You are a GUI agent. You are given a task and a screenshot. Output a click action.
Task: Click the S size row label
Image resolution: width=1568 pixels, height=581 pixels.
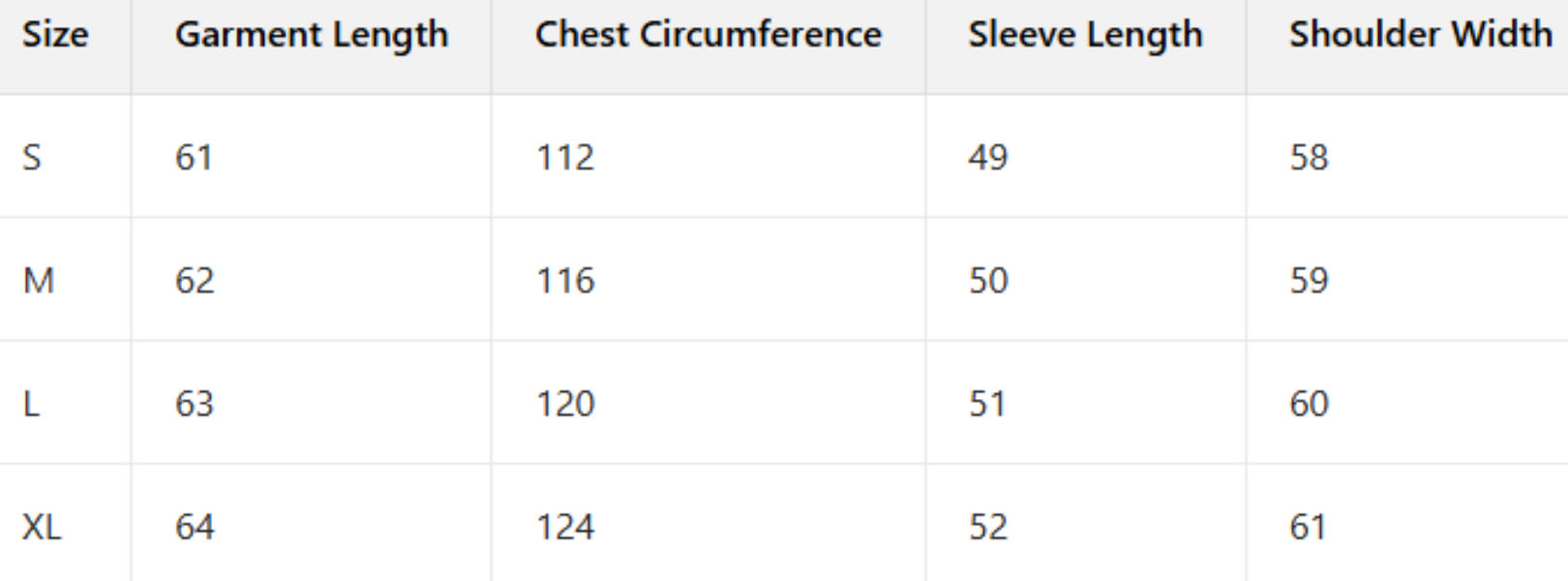pos(32,157)
